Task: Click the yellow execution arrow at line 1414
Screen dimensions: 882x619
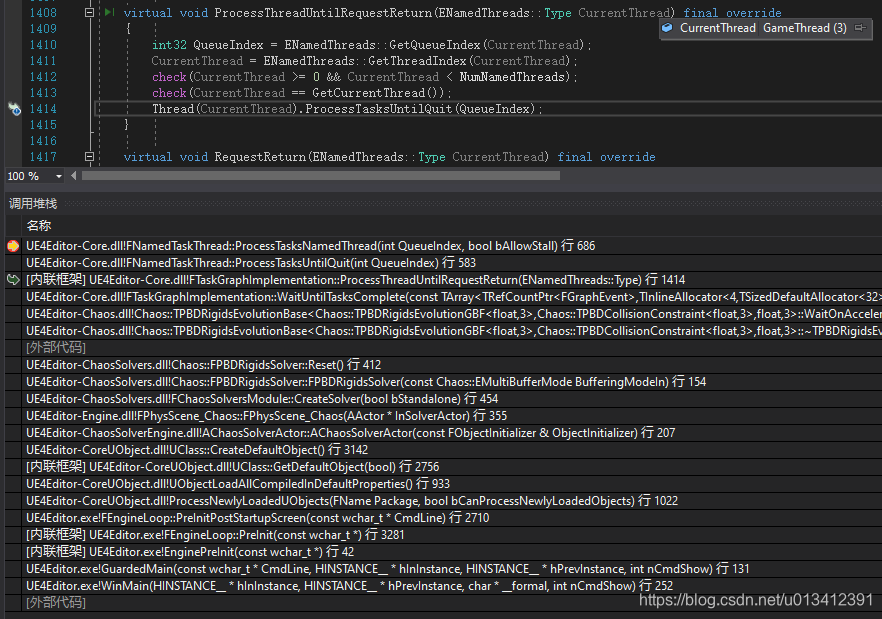Action: [x=14, y=108]
